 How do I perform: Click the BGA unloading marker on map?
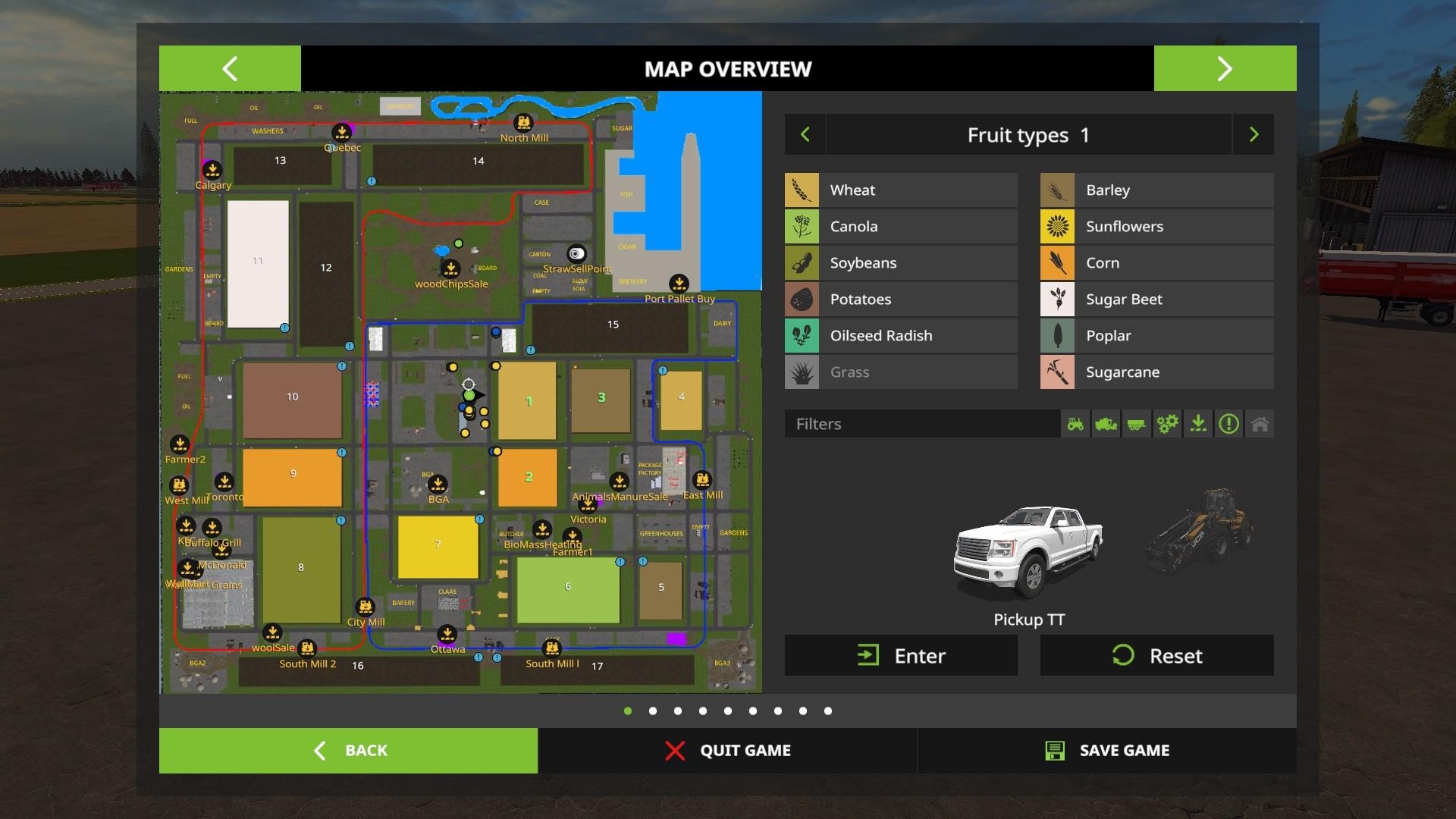coord(438,484)
